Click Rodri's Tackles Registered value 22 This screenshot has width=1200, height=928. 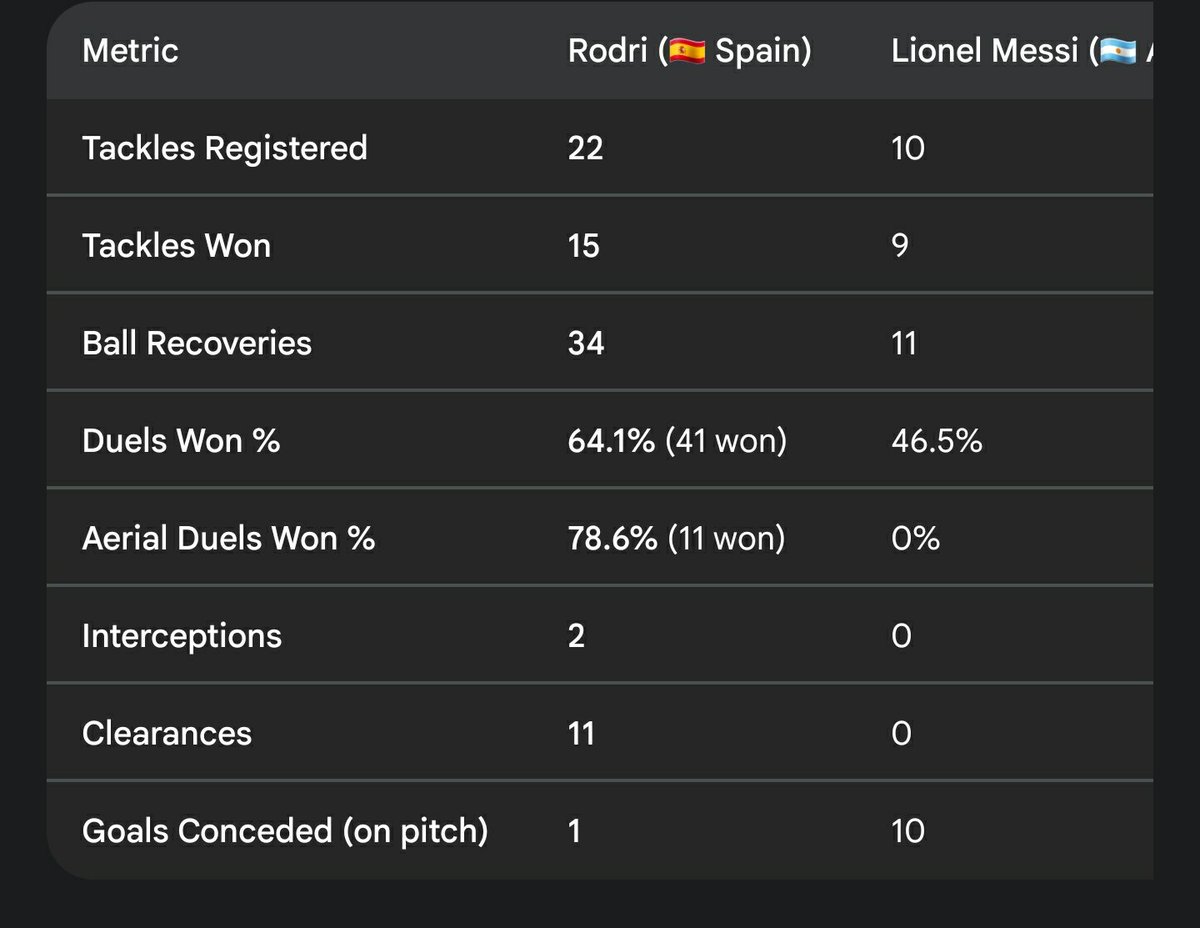coord(586,148)
